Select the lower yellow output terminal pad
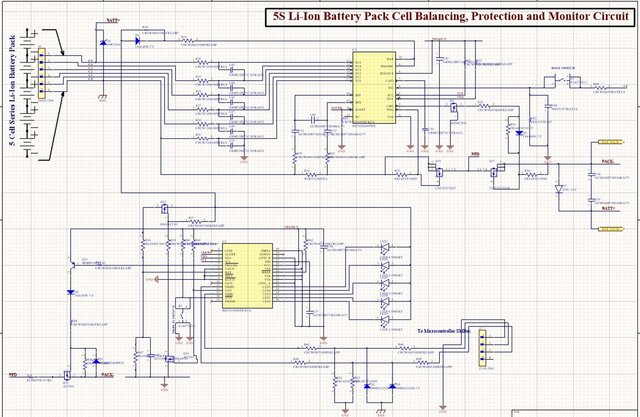The height and width of the screenshot is (417, 640). (611, 229)
